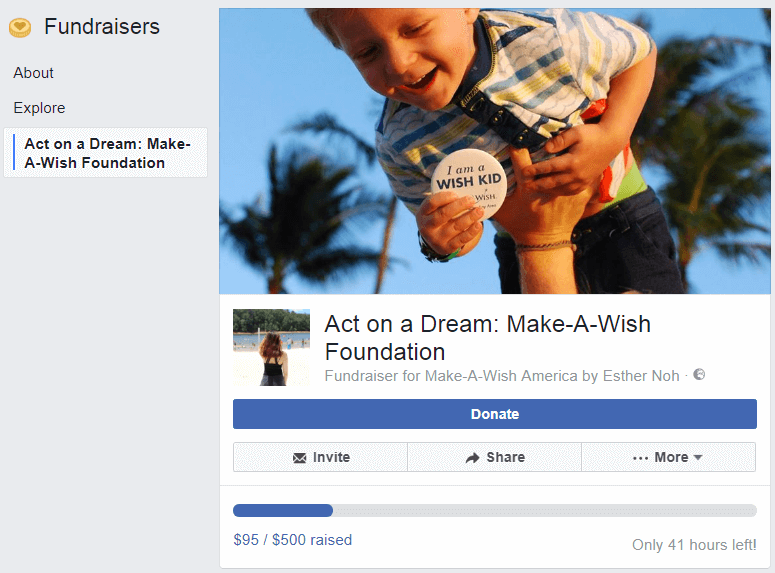Click the Act on a Dream fundraiser title

pos(487,338)
